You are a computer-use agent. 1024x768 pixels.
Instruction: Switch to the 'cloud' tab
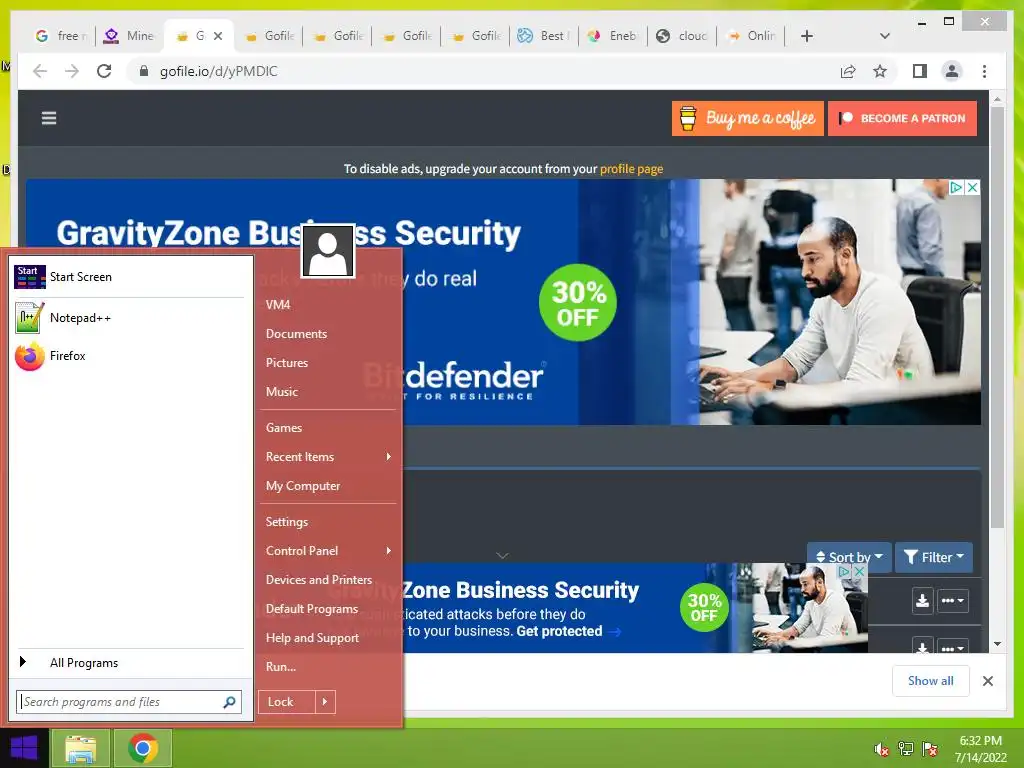[681, 36]
